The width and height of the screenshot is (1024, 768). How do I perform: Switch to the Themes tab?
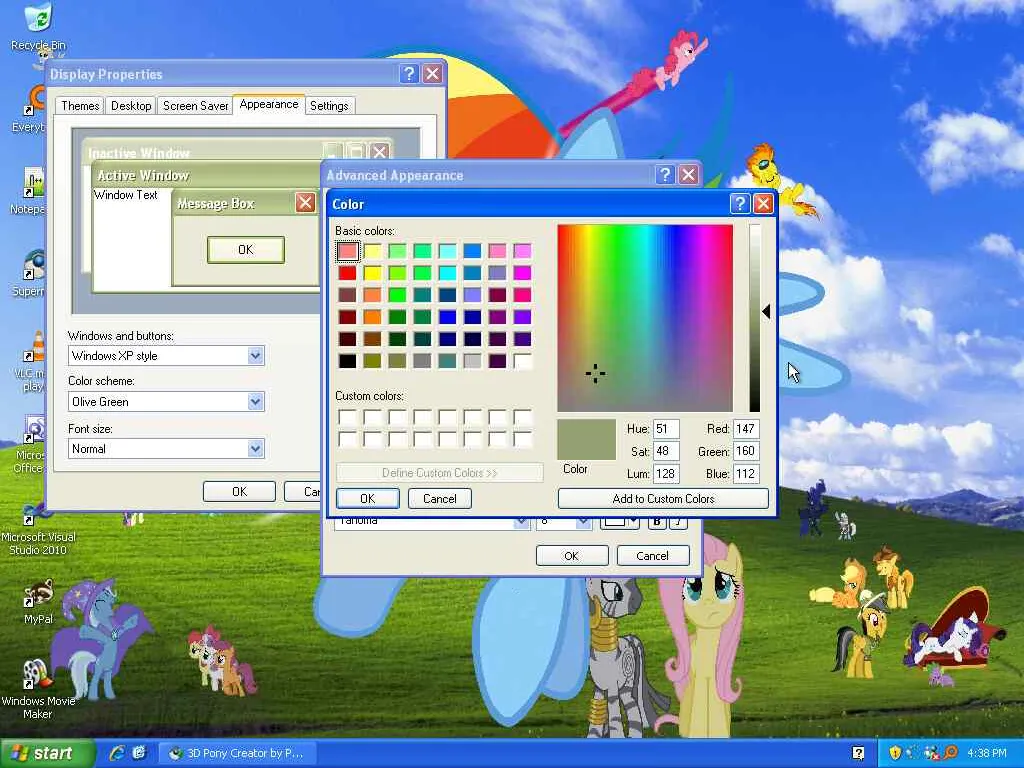click(x=80, y=106)
